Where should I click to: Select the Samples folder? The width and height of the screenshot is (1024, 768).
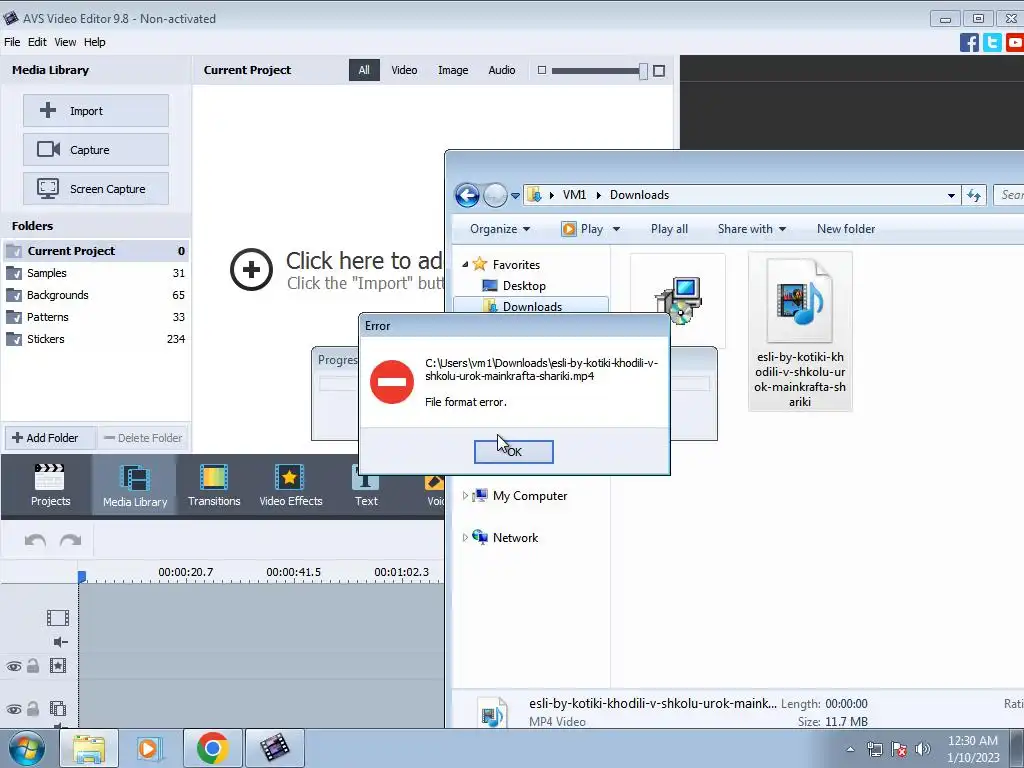pos(96,273)
